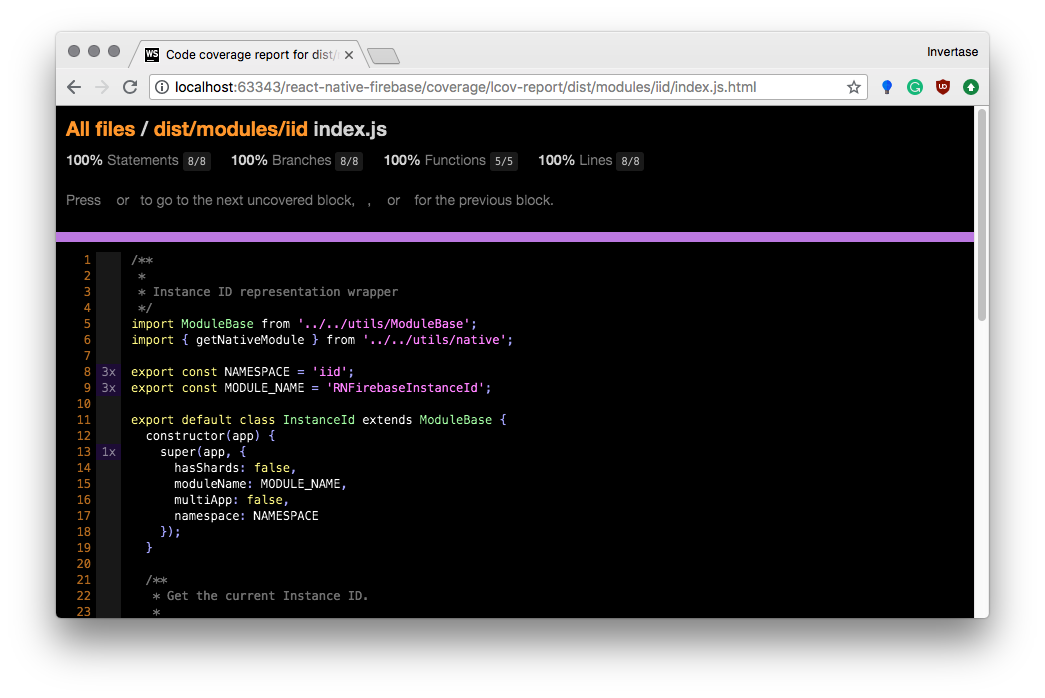1045x698 pixels.
Task: Click the browser forward arrow
Action: (x=102, y=87)
